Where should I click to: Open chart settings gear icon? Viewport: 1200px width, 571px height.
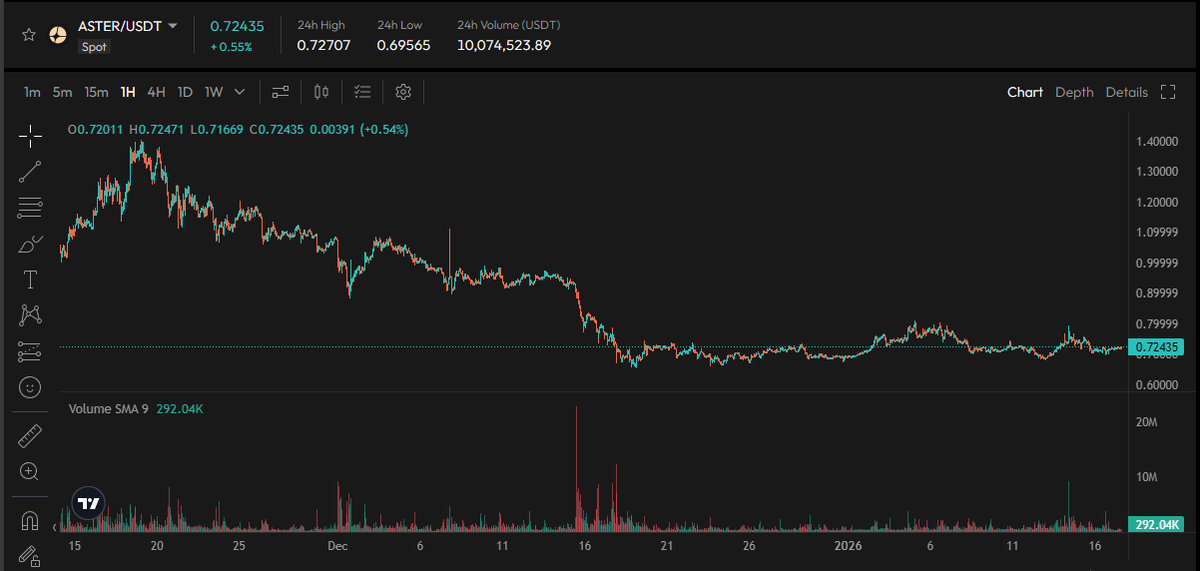point(403,92)
